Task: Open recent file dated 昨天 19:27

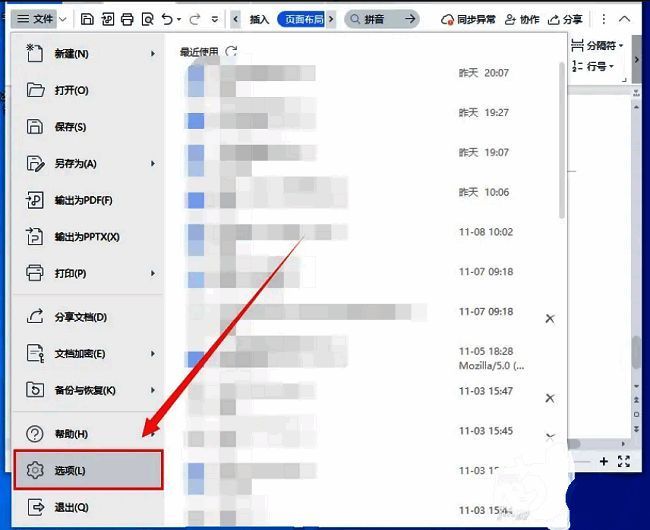Action: pos(348,113)
